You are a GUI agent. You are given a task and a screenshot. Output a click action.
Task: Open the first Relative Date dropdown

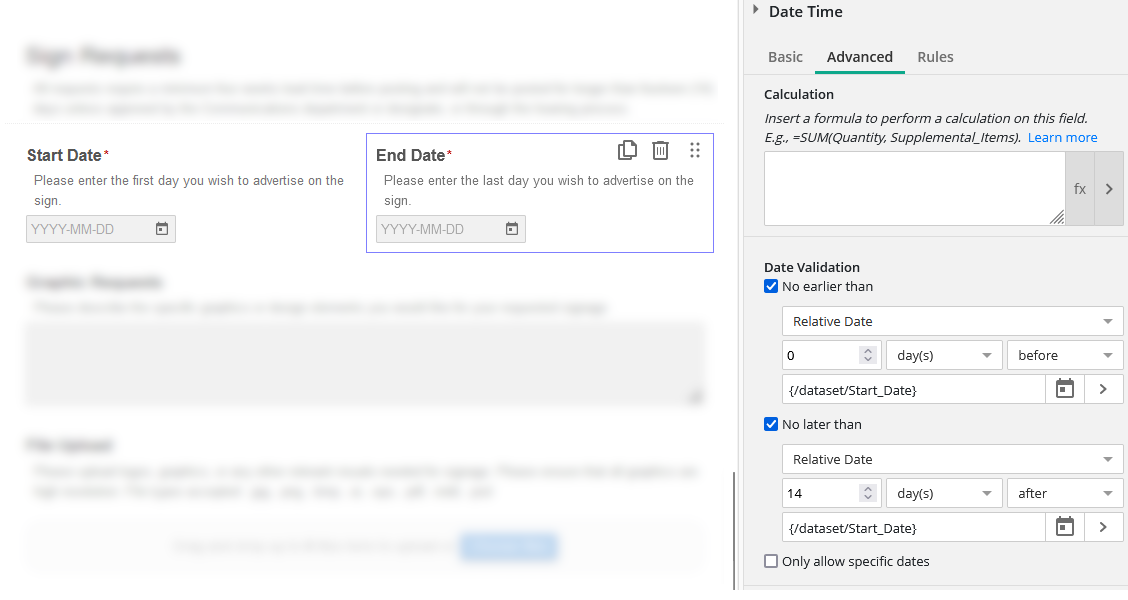[x=952, y=321]
